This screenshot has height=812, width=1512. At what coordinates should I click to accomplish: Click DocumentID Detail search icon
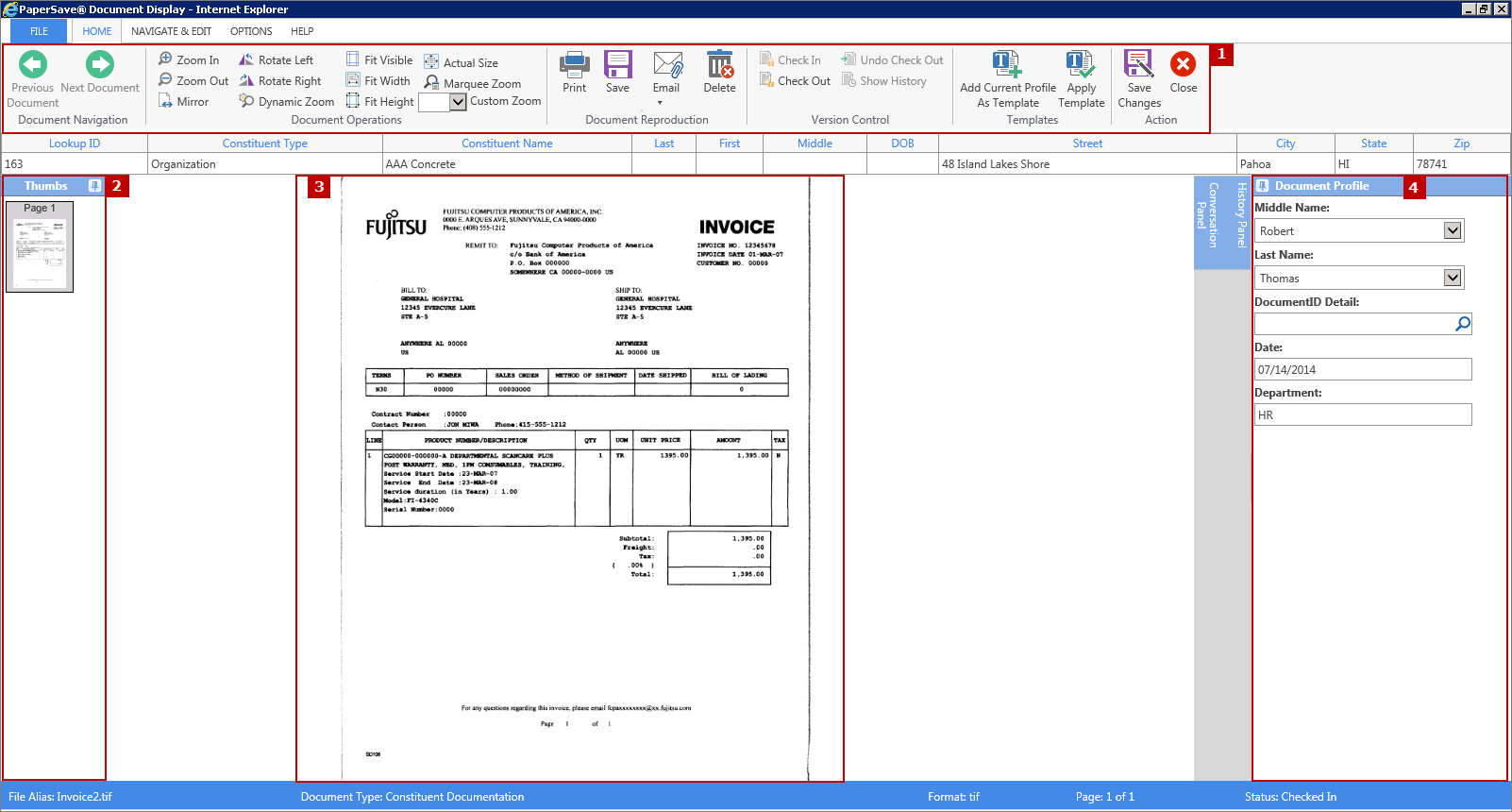tap(1462, 324)
